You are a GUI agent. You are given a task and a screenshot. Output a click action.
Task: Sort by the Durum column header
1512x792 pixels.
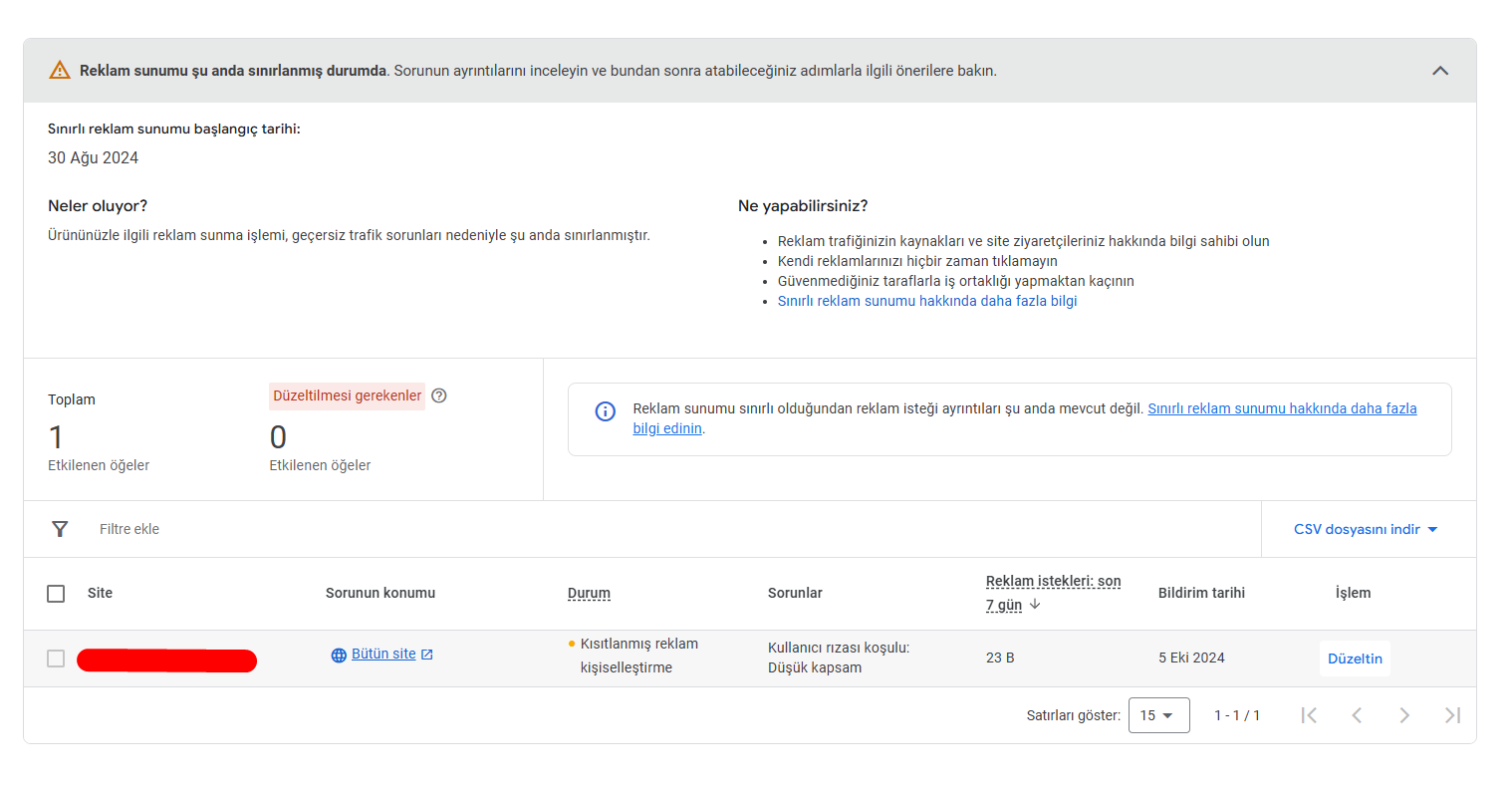[589, 593]
